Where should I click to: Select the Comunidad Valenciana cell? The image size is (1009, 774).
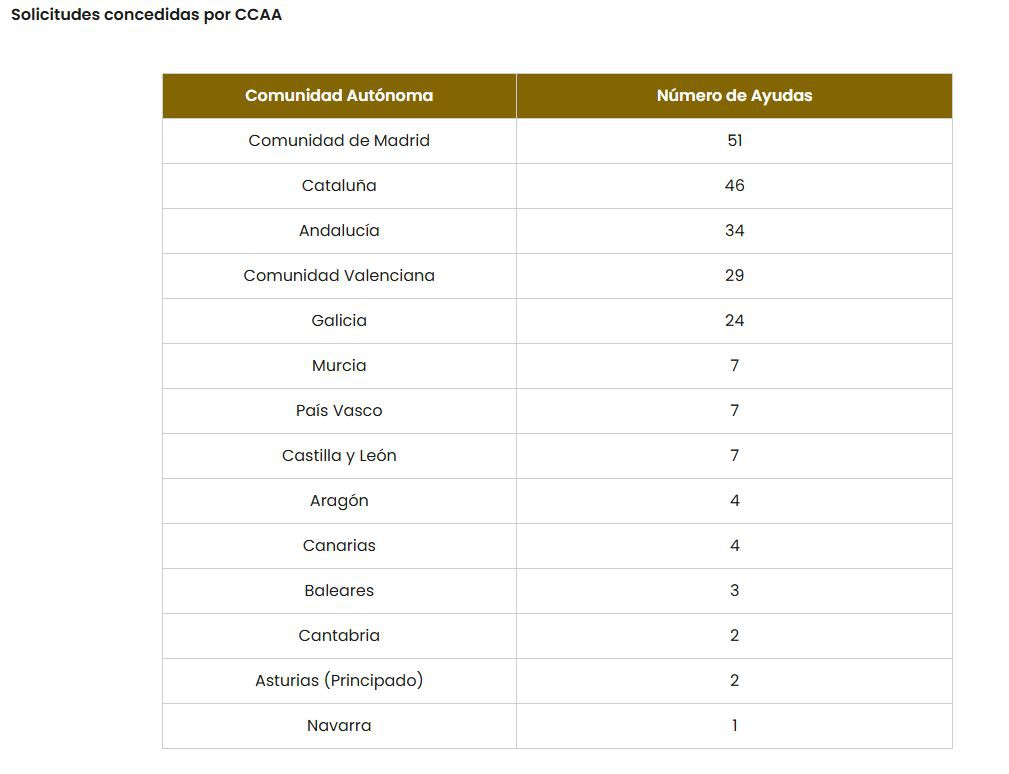tap(339, 276)
